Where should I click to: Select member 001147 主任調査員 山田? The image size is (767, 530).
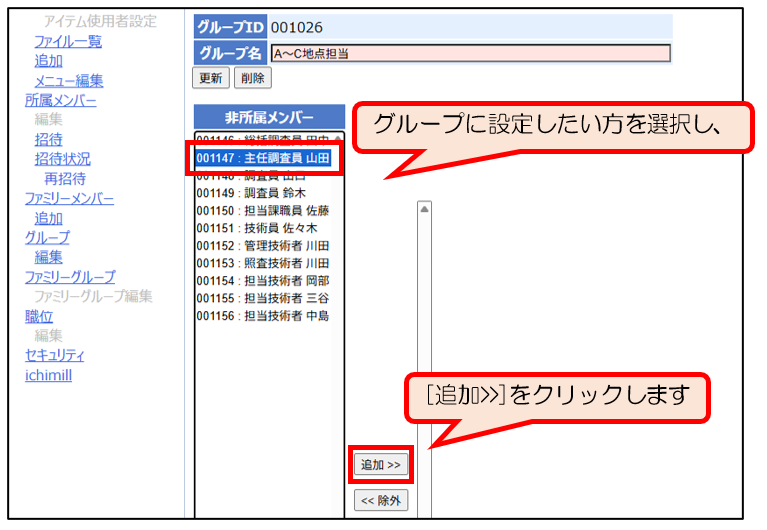[263, 158]
